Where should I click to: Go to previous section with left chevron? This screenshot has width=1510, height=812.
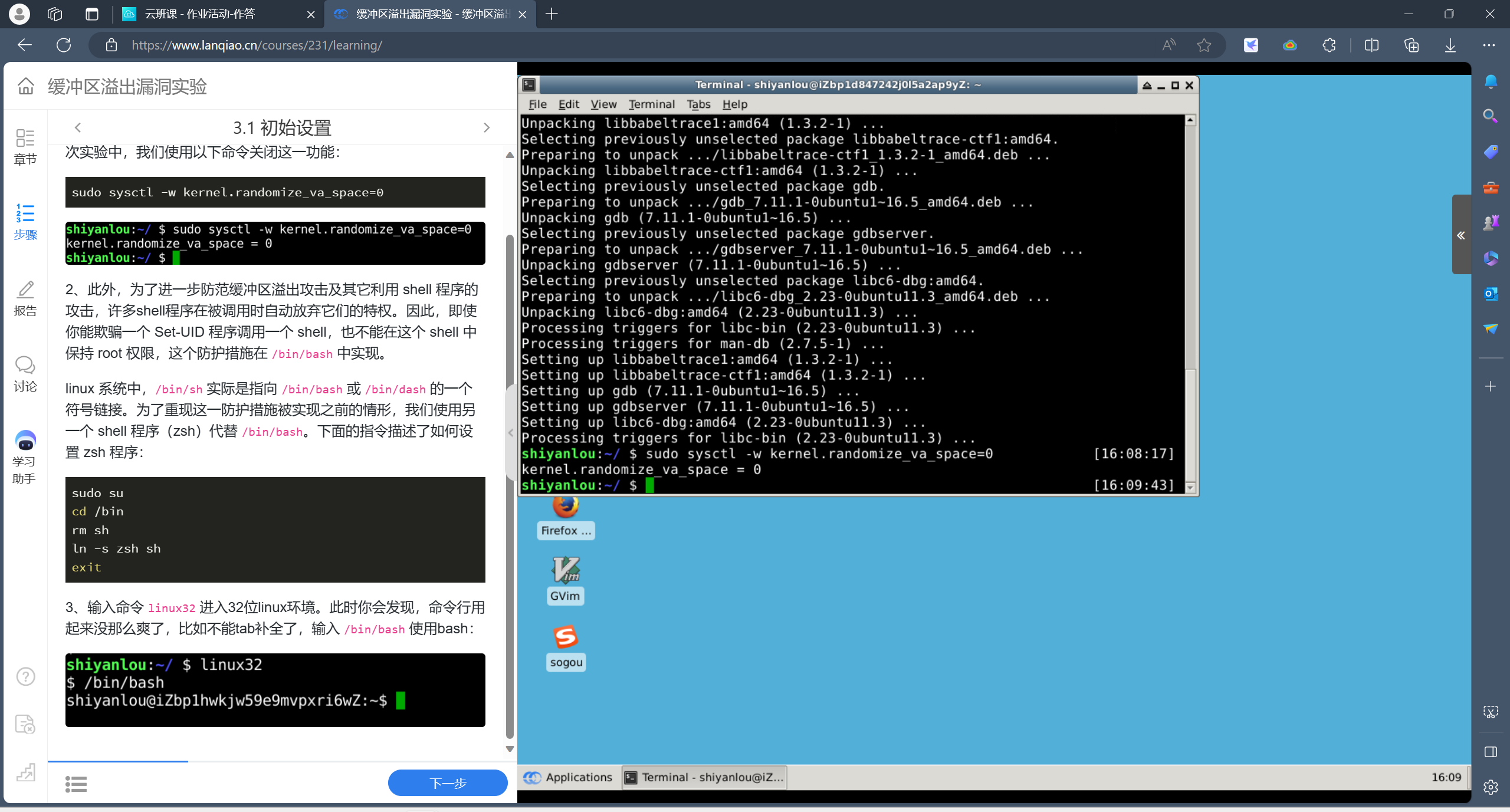click(x=78, y=127)
